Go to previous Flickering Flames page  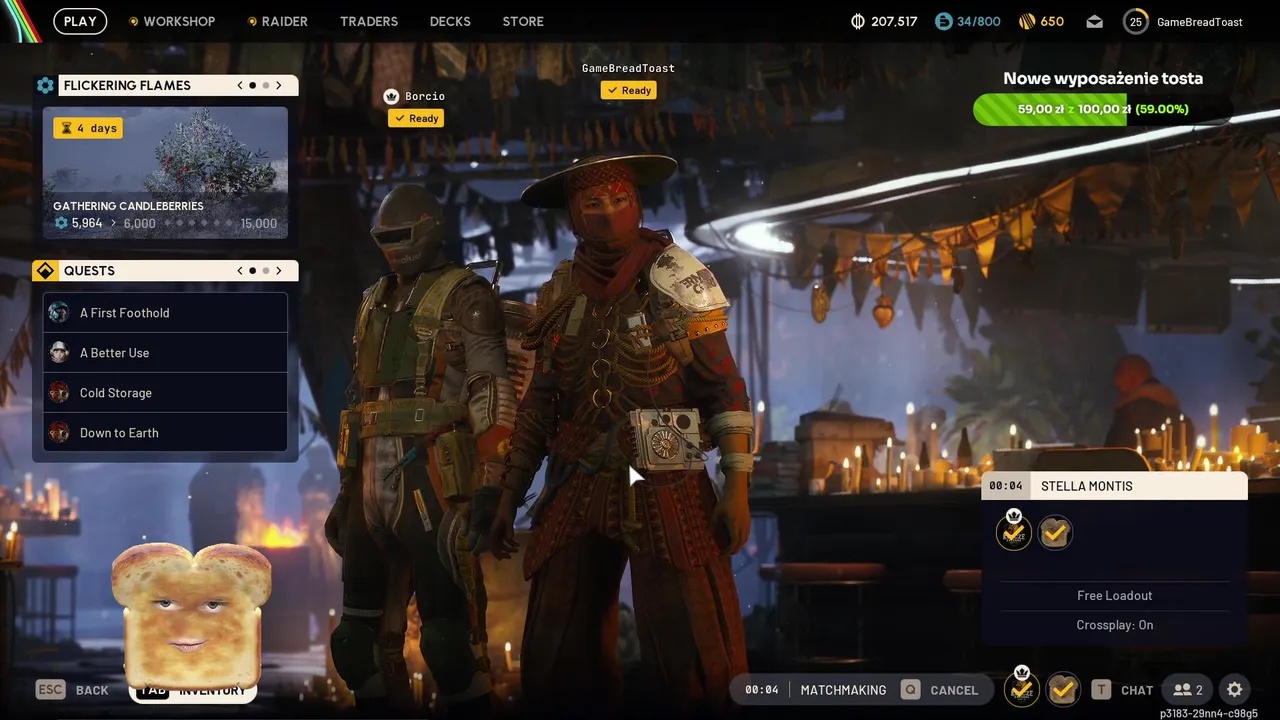240,85
